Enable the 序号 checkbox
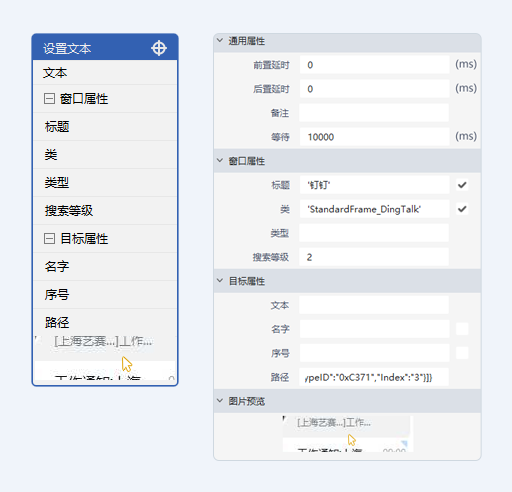Image resolution: width=512 pixels, height=492 pixels. [x=462, y=353]
